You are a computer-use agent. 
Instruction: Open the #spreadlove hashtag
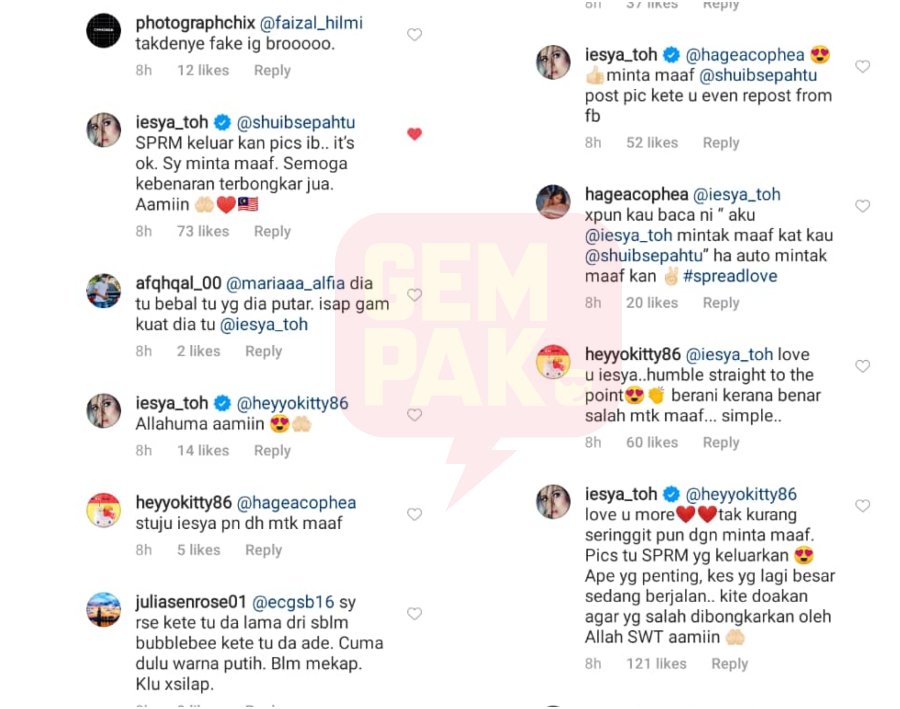coord(730,276)
